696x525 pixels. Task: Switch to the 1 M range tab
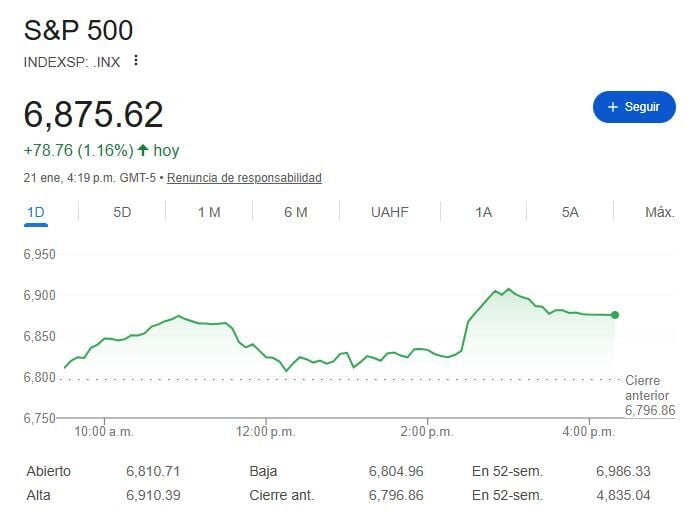coord(208,212)
